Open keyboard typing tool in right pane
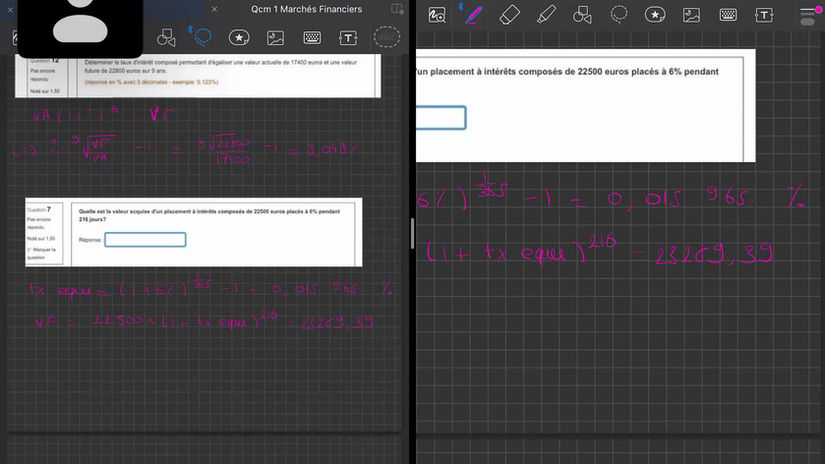The height and width of the screenshot is (464, 825). pos(728,15)
